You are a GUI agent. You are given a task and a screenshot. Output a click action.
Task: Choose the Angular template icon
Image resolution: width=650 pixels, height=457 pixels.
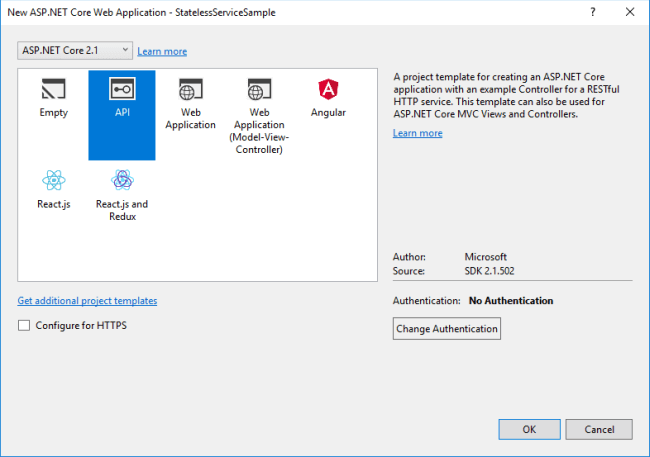(x=328, y=89)
